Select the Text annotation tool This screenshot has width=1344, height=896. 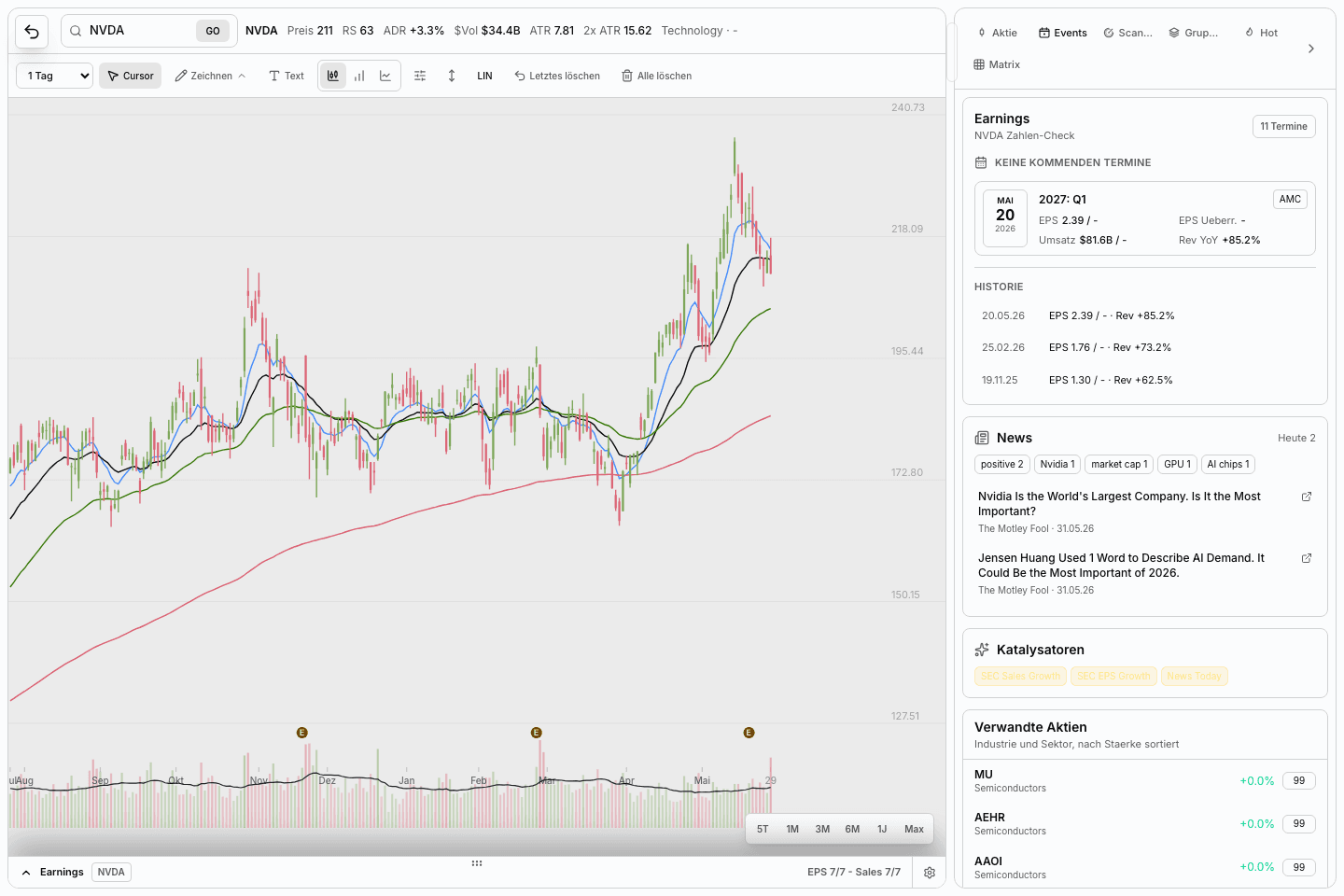(287, 76)
